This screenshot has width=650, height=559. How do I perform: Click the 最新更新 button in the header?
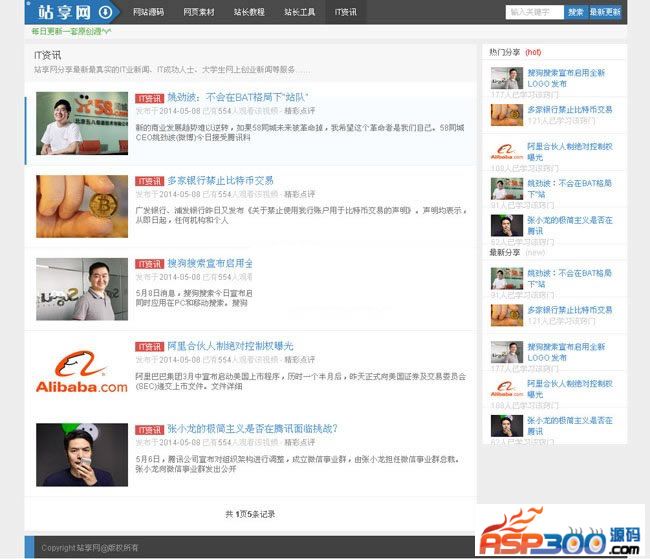click(x=605, y=12)
